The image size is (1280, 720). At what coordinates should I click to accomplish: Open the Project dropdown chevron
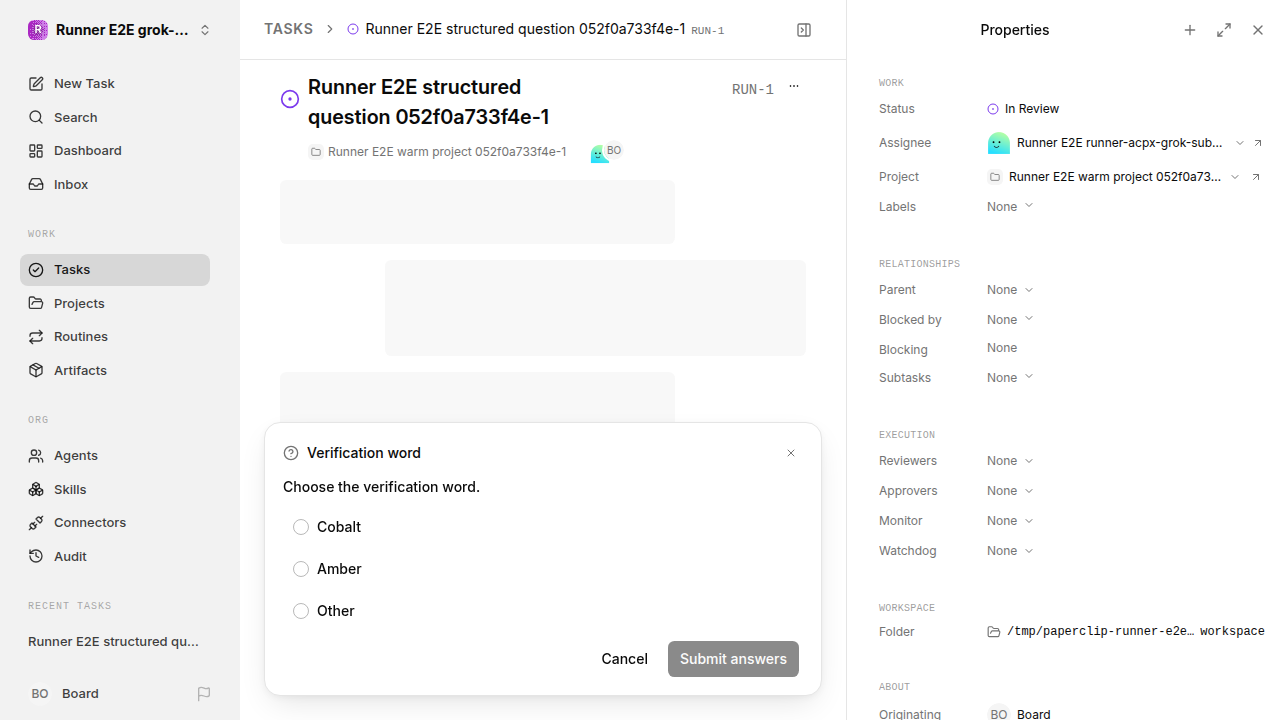pos(1235,177)
